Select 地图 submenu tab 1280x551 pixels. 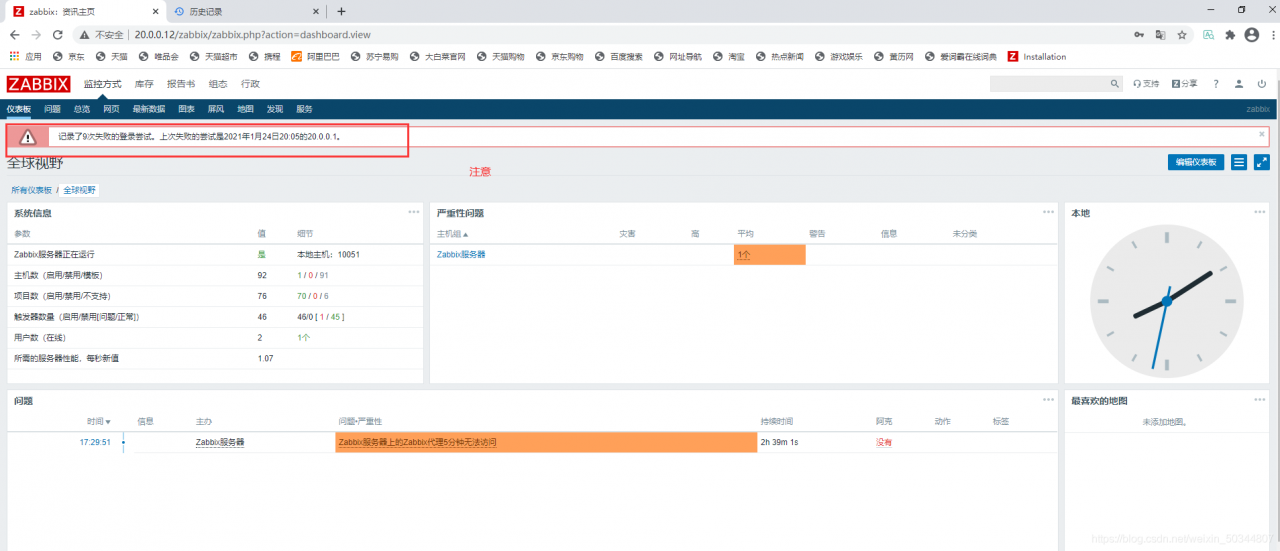point(246,109)
